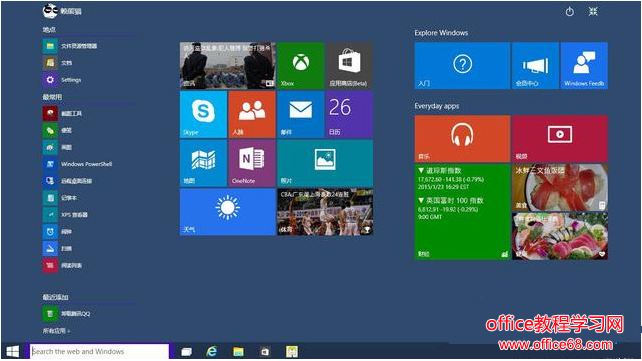Open the green Finance stock index tile

pos(462,212)
